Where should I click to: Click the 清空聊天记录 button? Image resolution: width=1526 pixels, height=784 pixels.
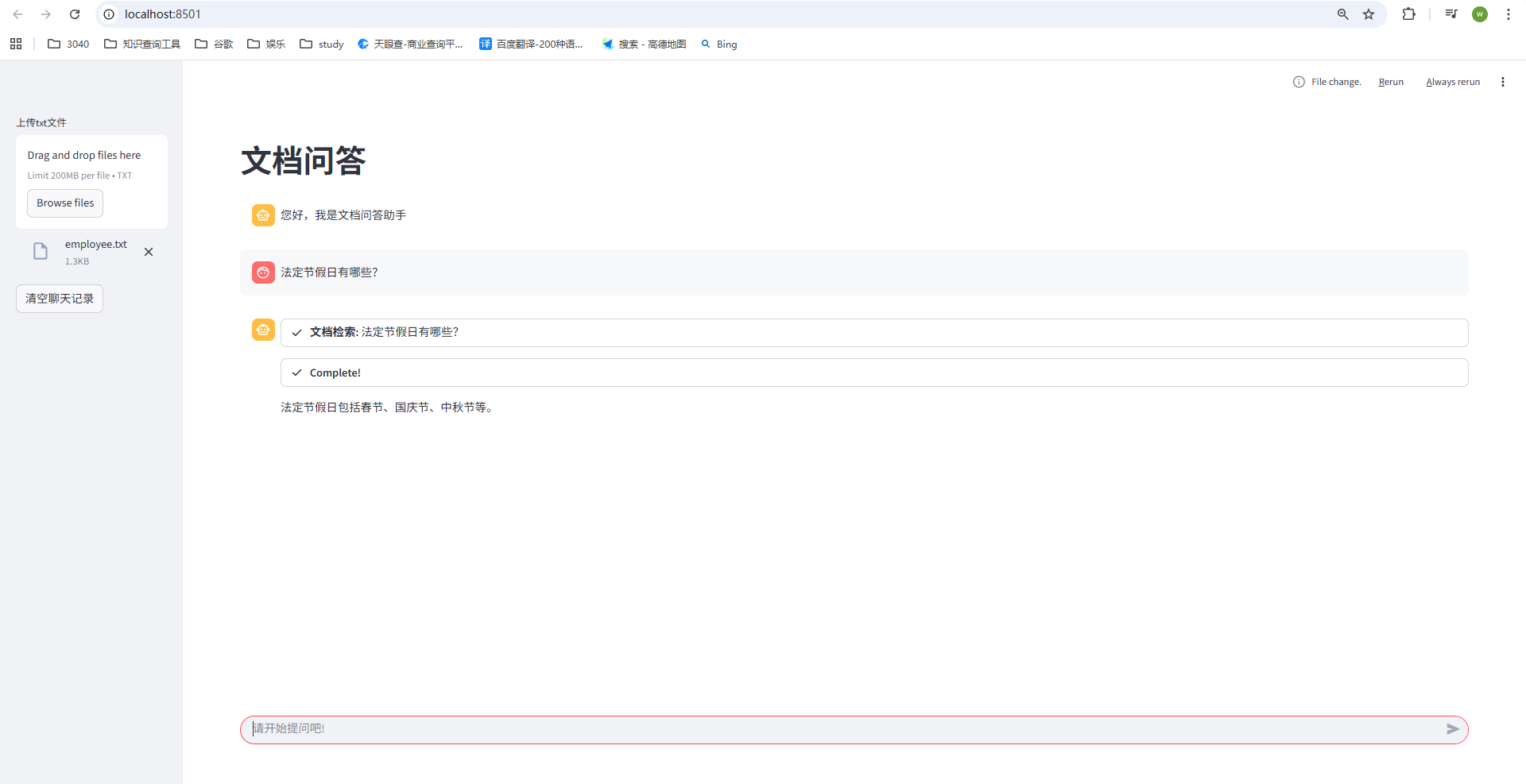point(60,299)
